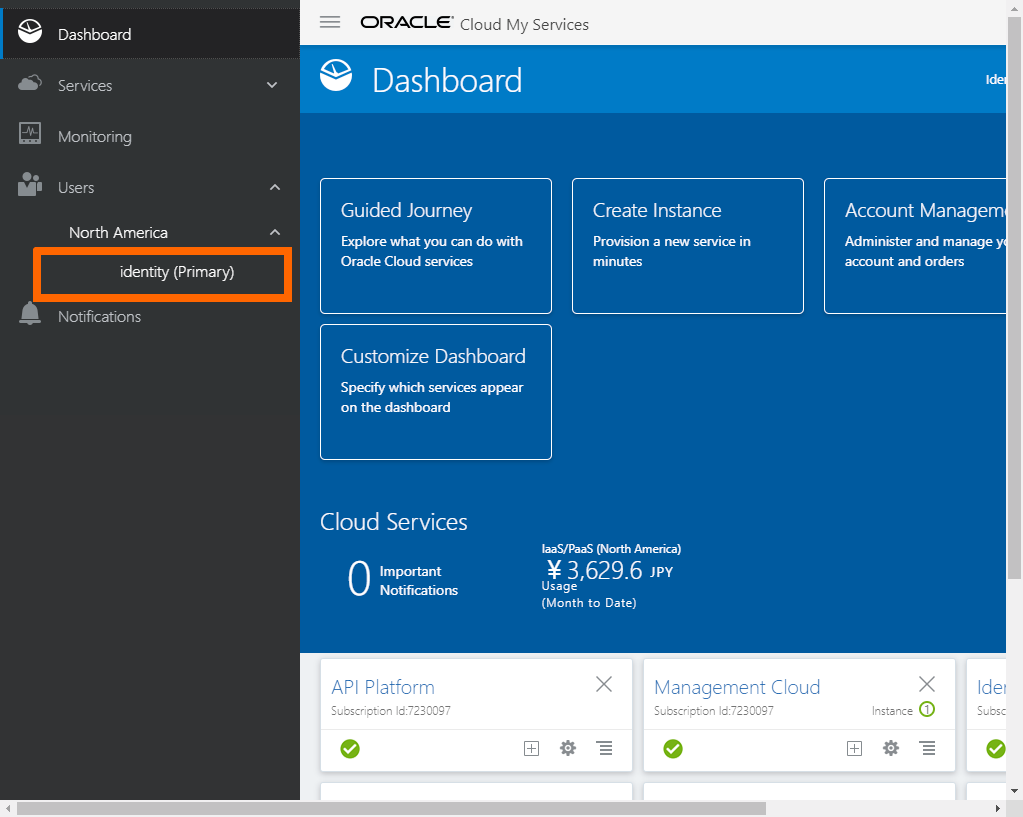Screen dimensions: 1023x817
Task: Click Management Cloud instance count badge
Action: coord(927,709)
